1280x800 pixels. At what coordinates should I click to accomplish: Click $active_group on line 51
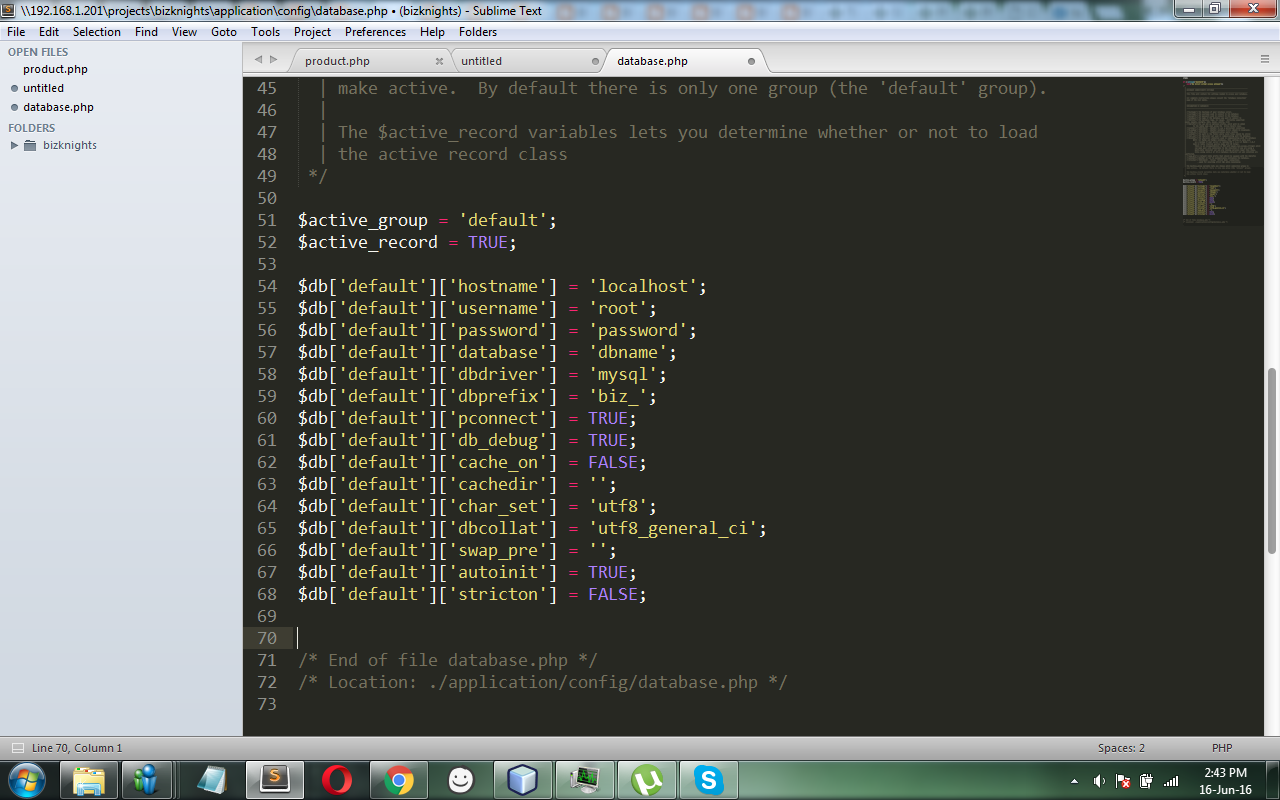pyautogui.click(x=363, y=220)
